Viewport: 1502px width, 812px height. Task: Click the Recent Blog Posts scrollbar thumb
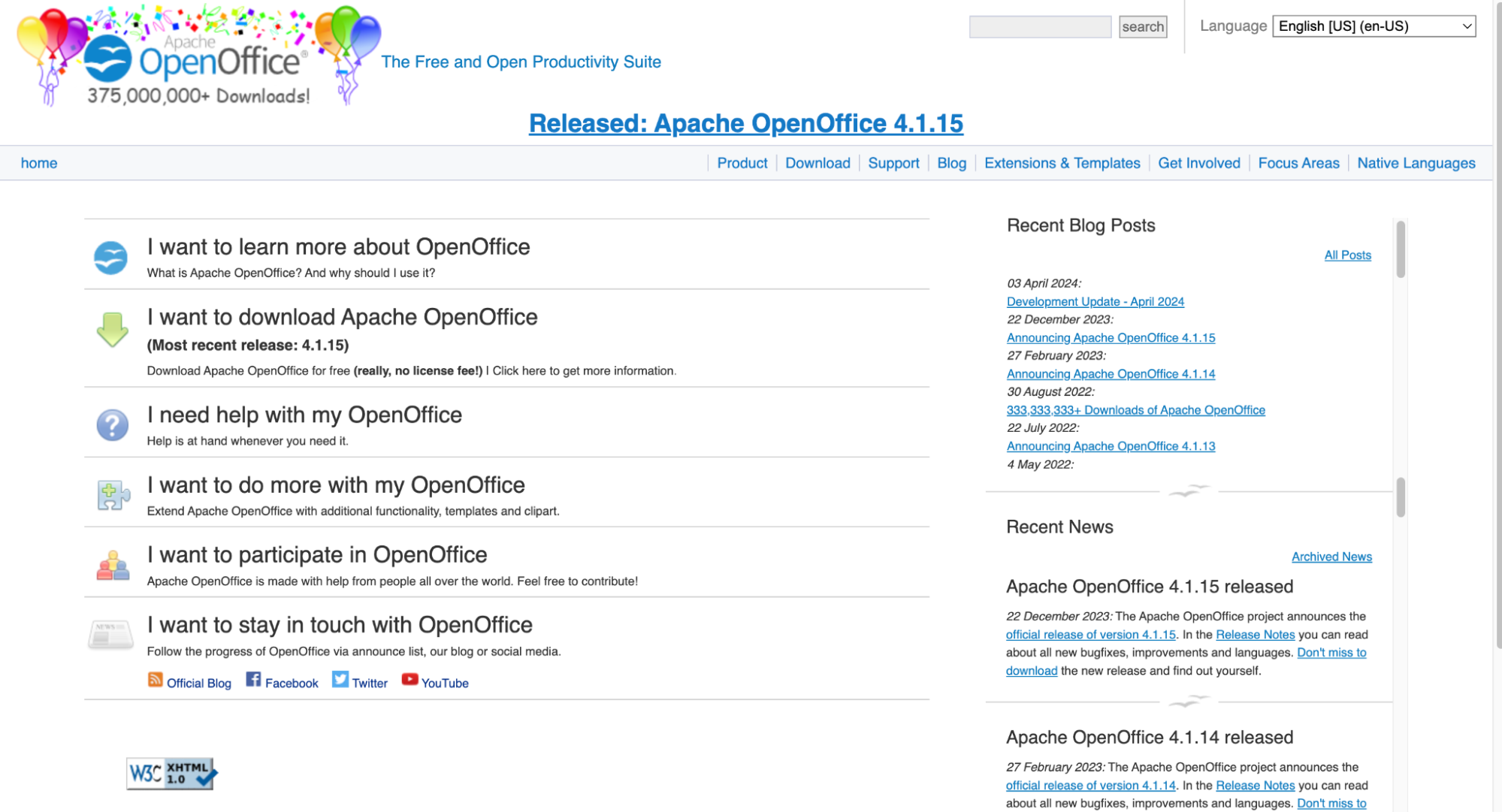click(x=1401, y=249)
